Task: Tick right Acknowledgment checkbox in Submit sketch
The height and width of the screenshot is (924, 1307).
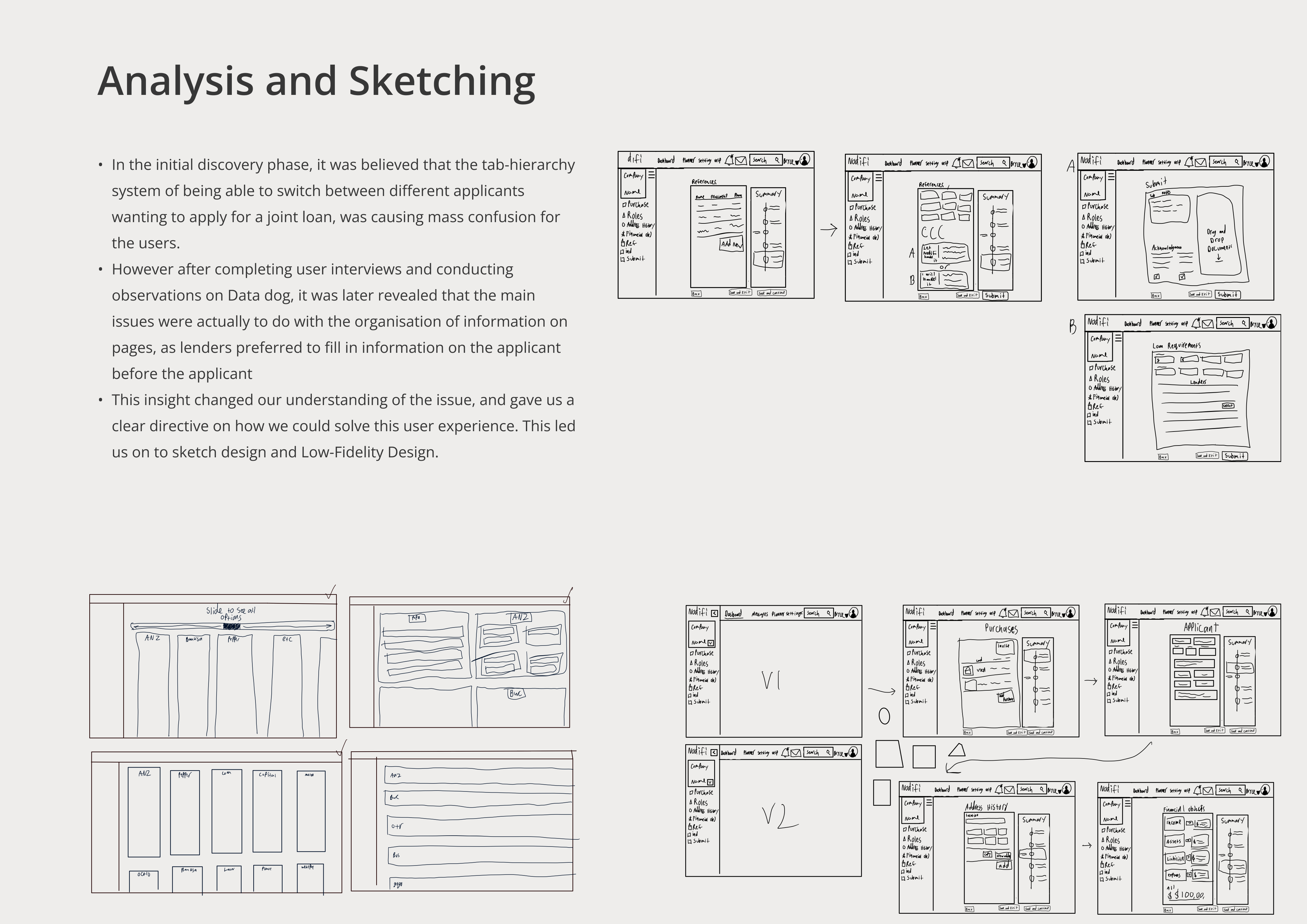Action: [x=1182, y=277]
